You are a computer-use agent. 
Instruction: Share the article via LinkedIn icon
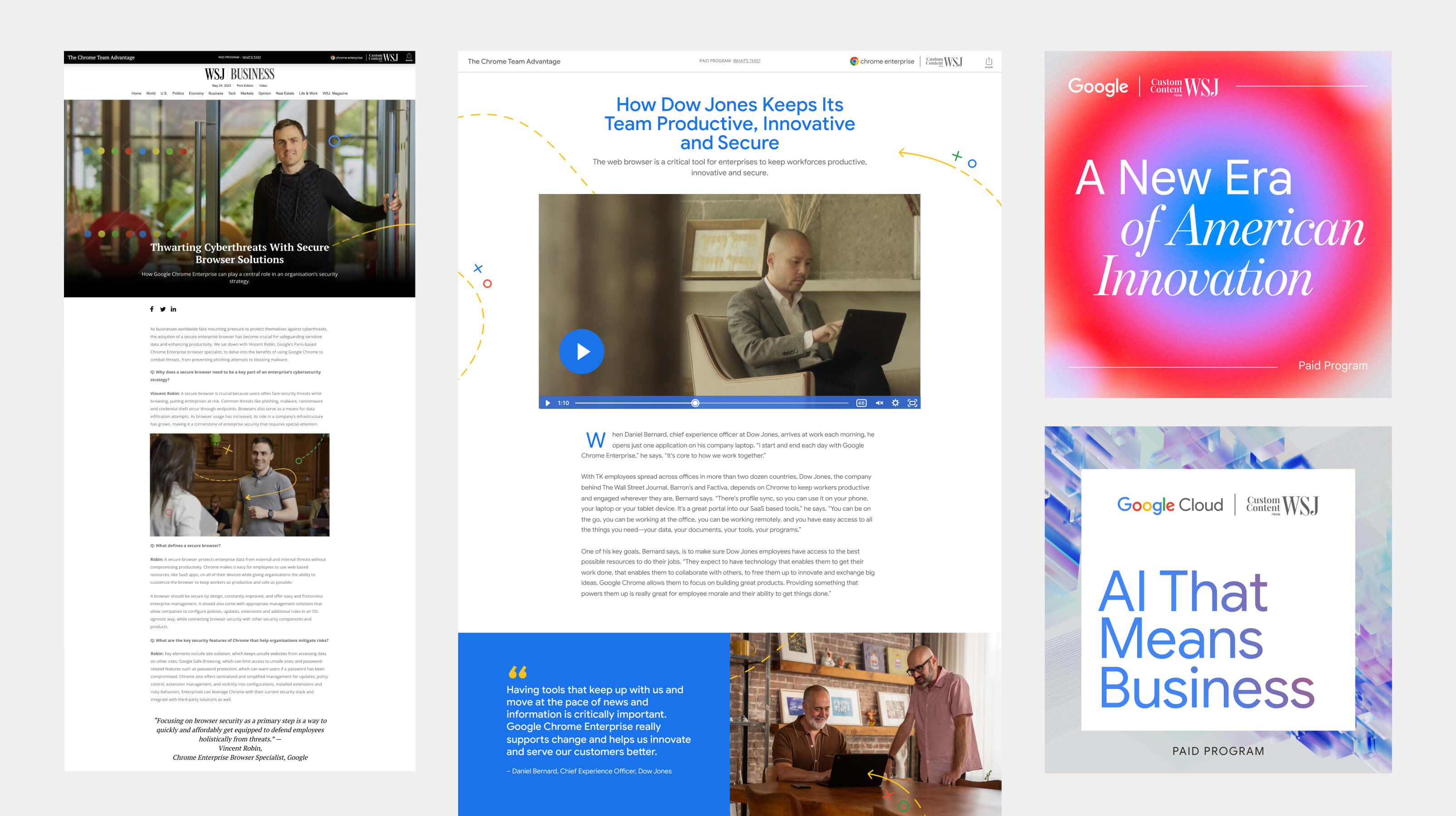174,309
